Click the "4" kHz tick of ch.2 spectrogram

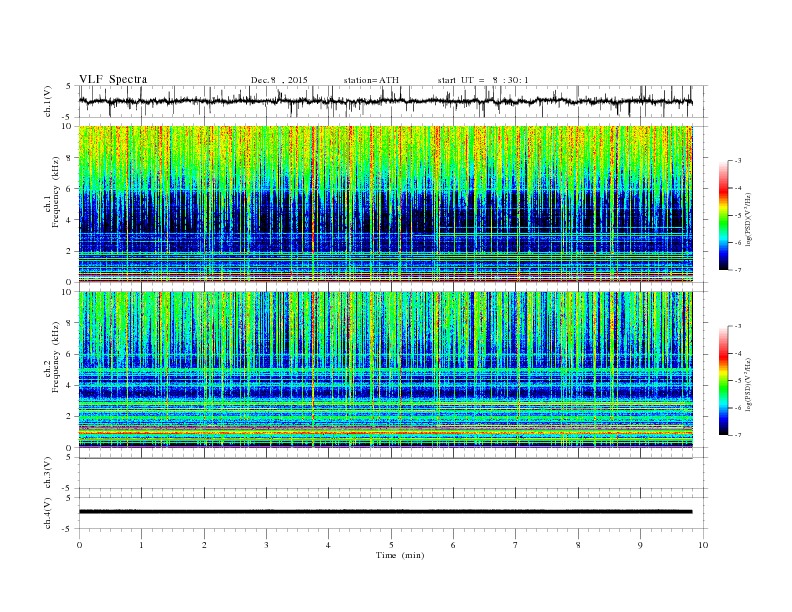(x=70, y=386)
